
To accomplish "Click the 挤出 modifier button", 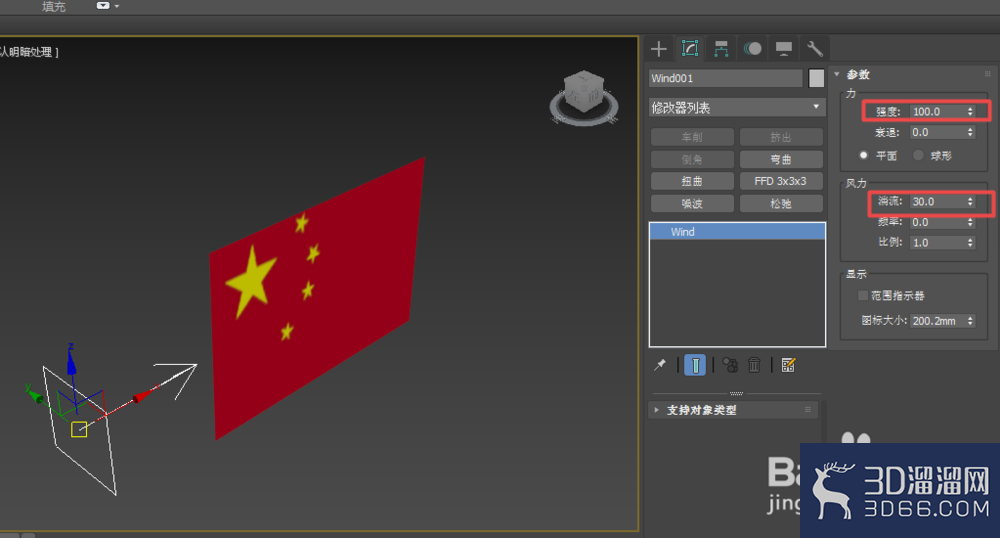I will coord(781,137).
